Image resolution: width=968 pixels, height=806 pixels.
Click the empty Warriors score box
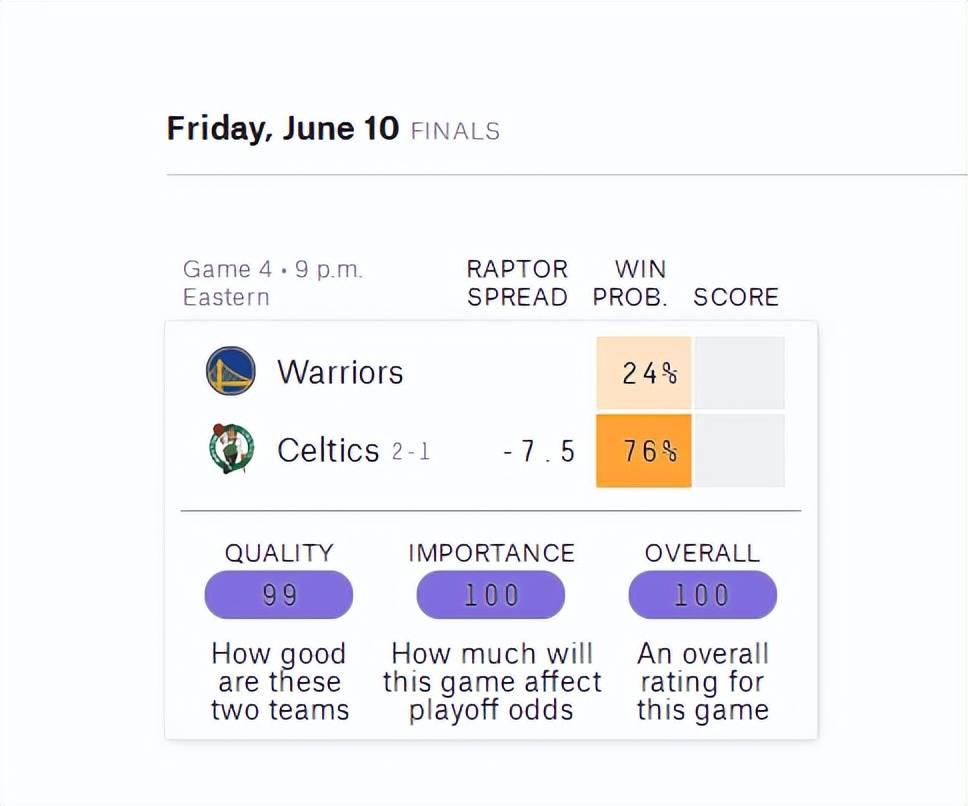point(740,373)
